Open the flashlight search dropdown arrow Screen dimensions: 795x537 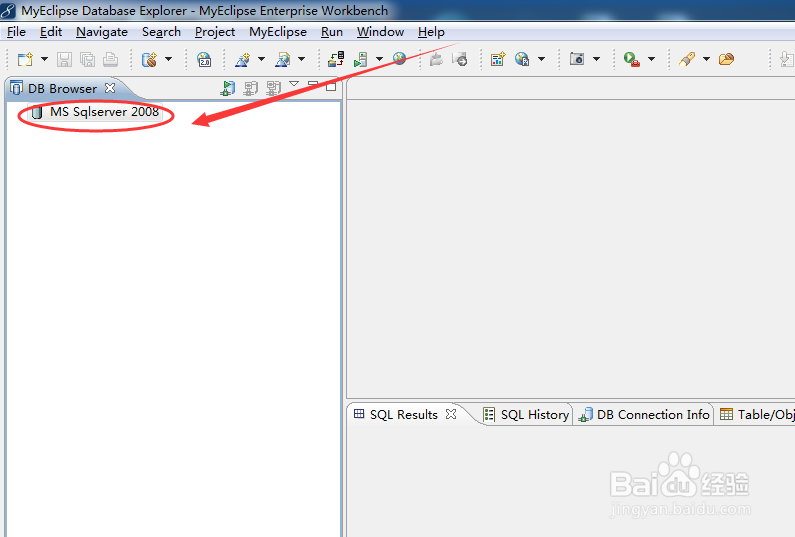tap(706, 59)
